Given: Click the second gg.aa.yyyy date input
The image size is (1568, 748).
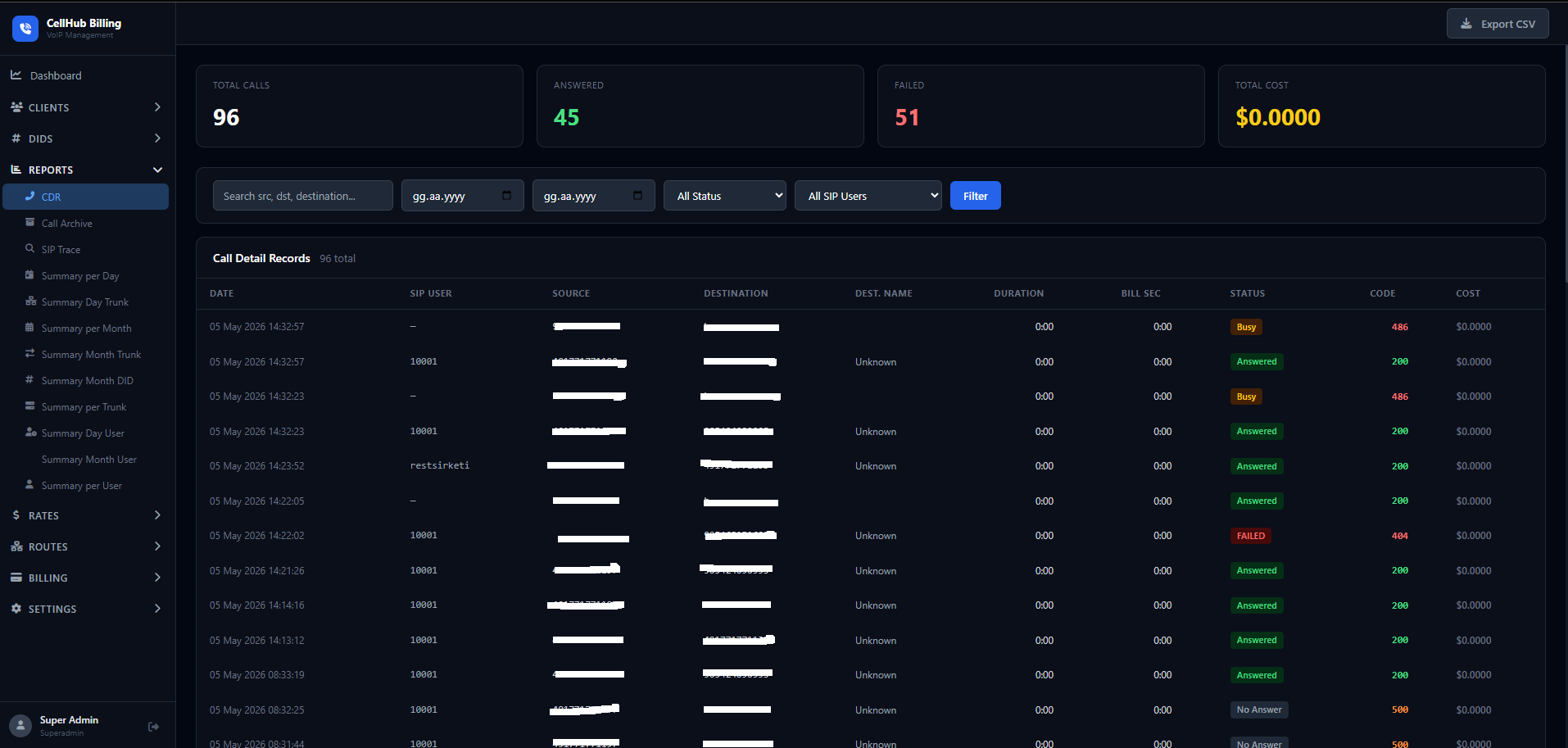Looking at the screenshot, I should (x=594, y=196).
